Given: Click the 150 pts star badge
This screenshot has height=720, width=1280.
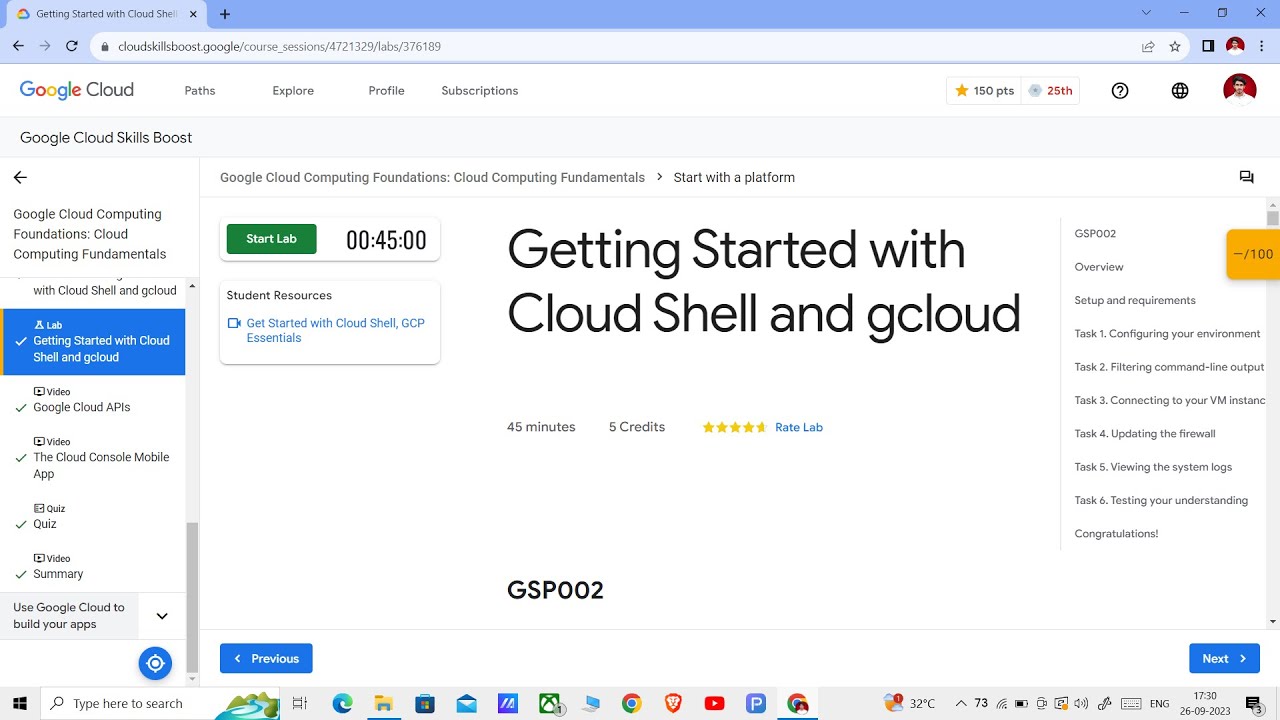Looking at the screenshot, I should click(x=984, y=91).
